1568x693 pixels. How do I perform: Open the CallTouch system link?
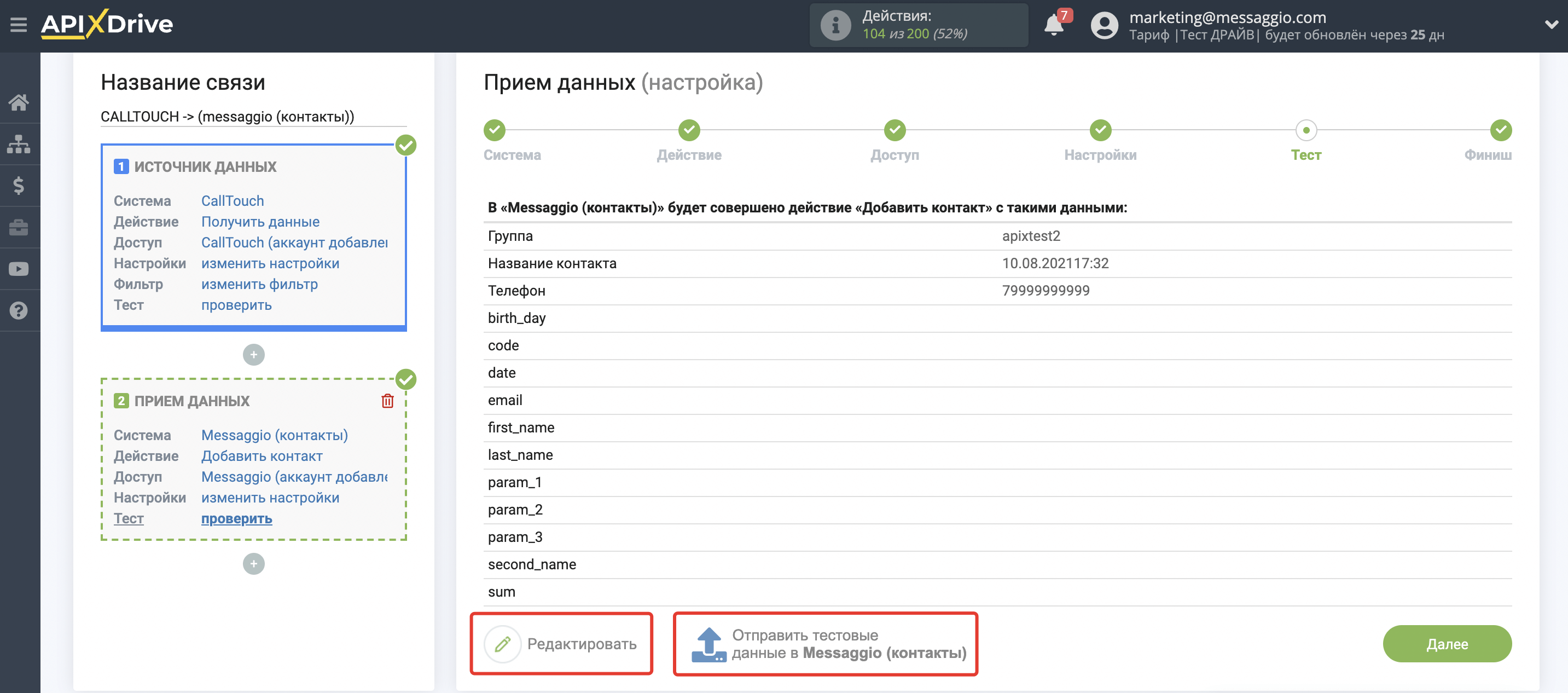(x=233, y=201)
